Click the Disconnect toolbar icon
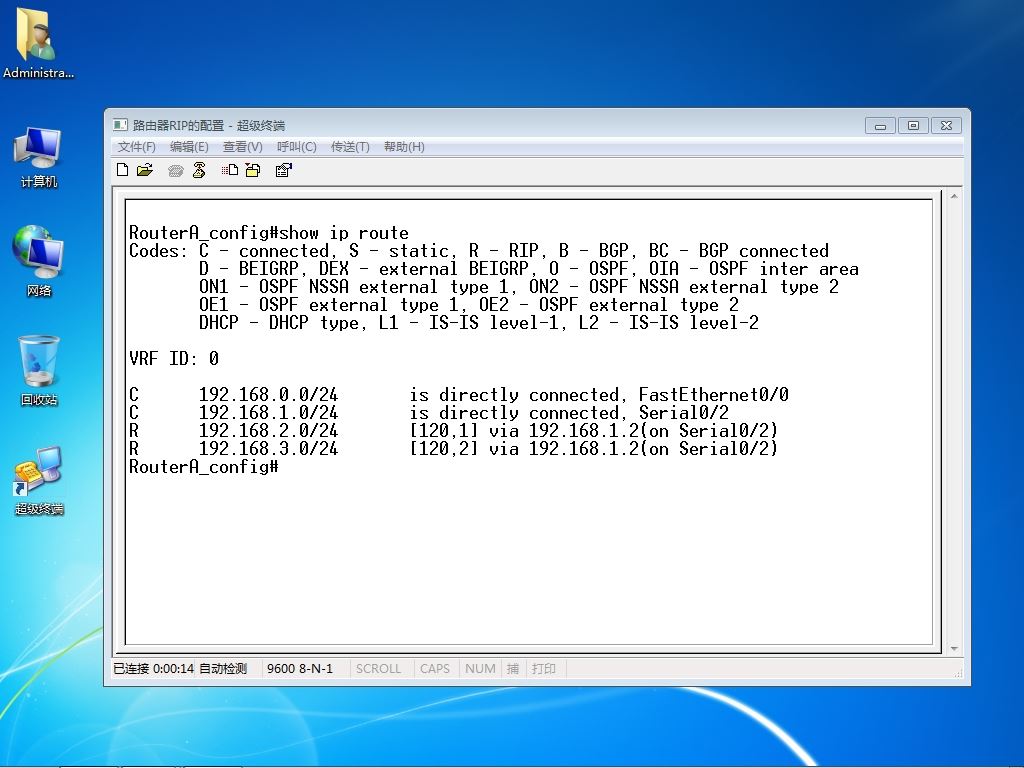This screenshot has width=1024, height=768. pyautogui.click(x=199, y=170)
